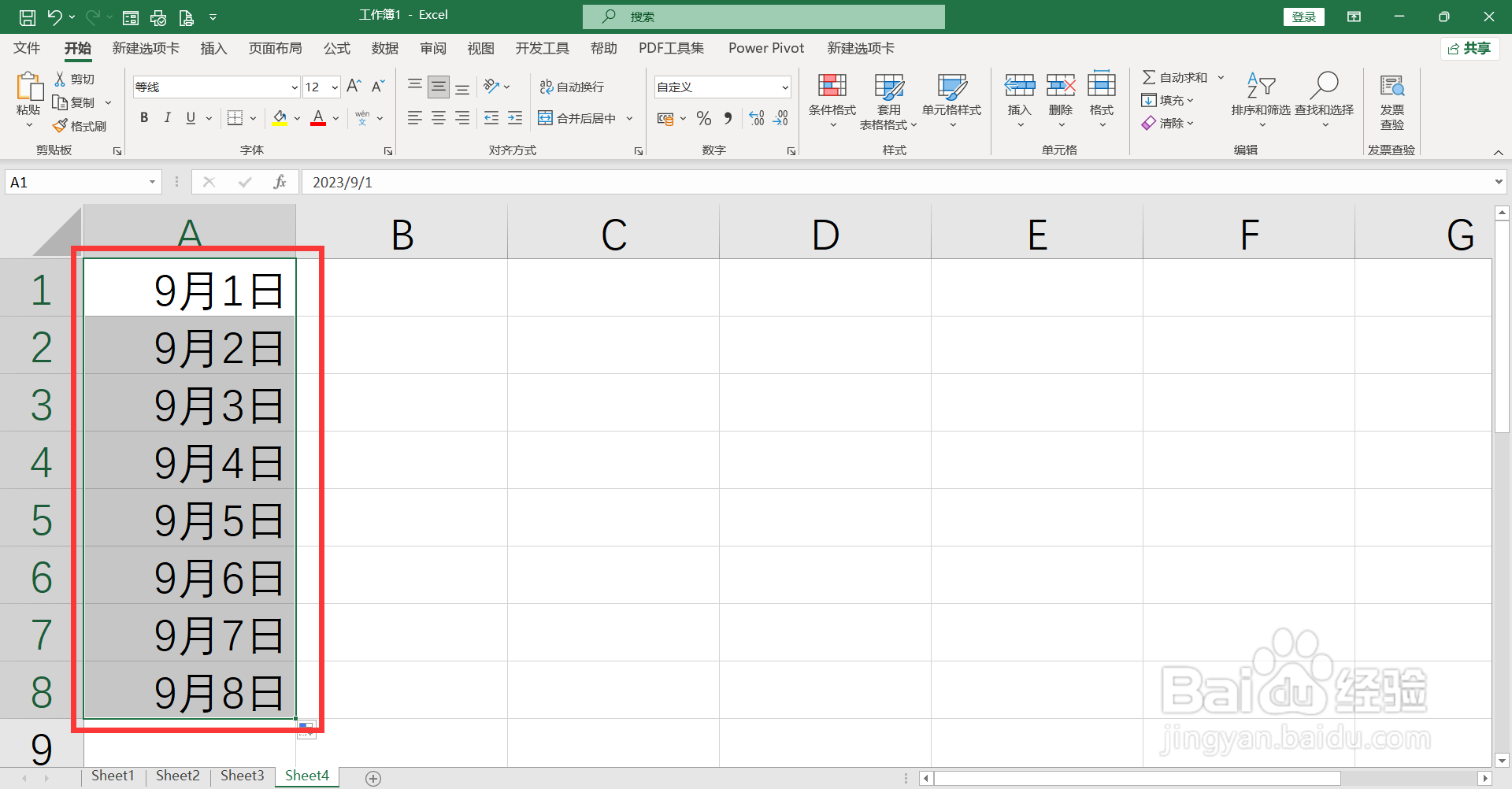
Task: Toggle top align
Action: [415, 86]
